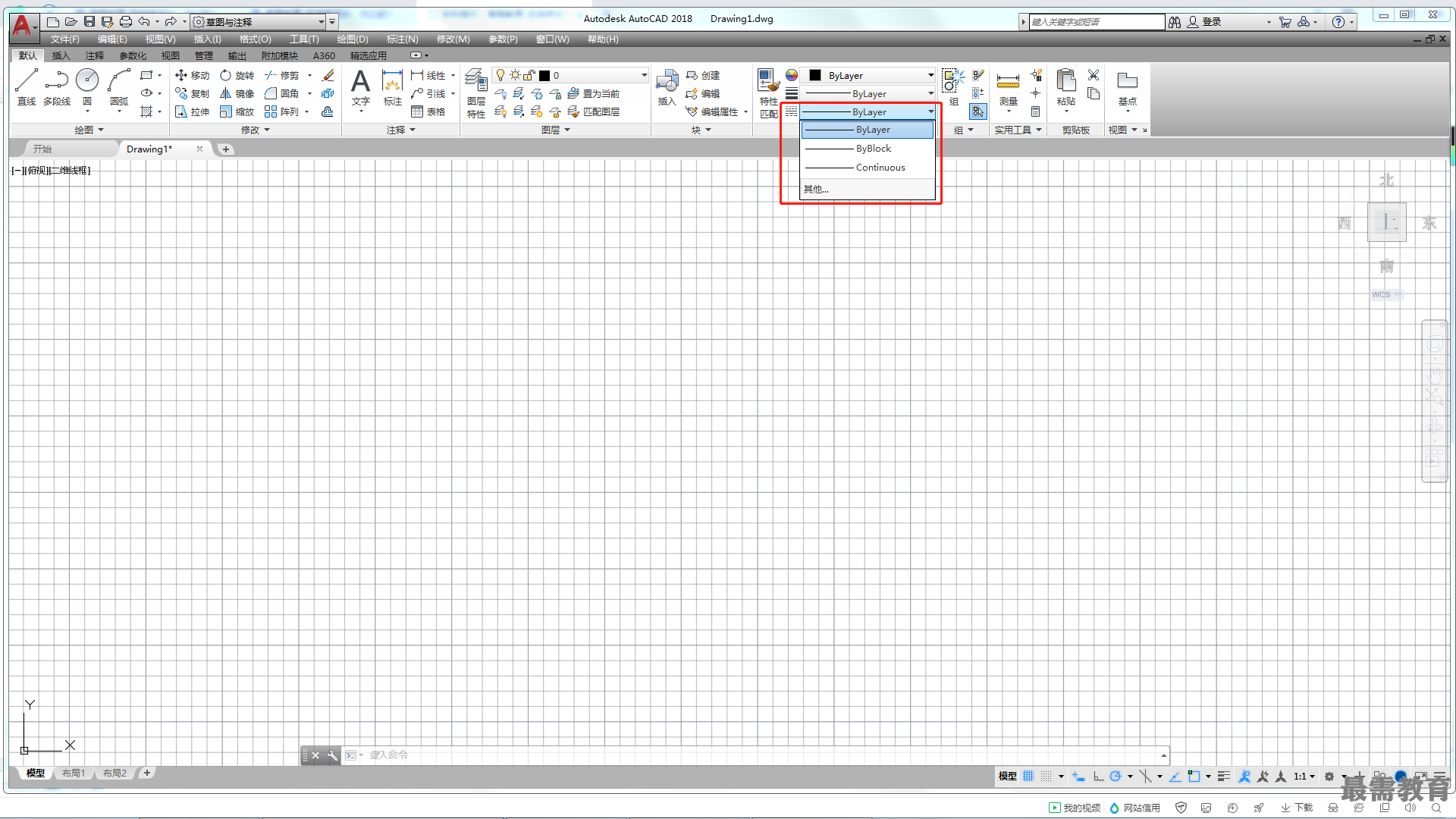Open the 修改(M) menu

453,39
